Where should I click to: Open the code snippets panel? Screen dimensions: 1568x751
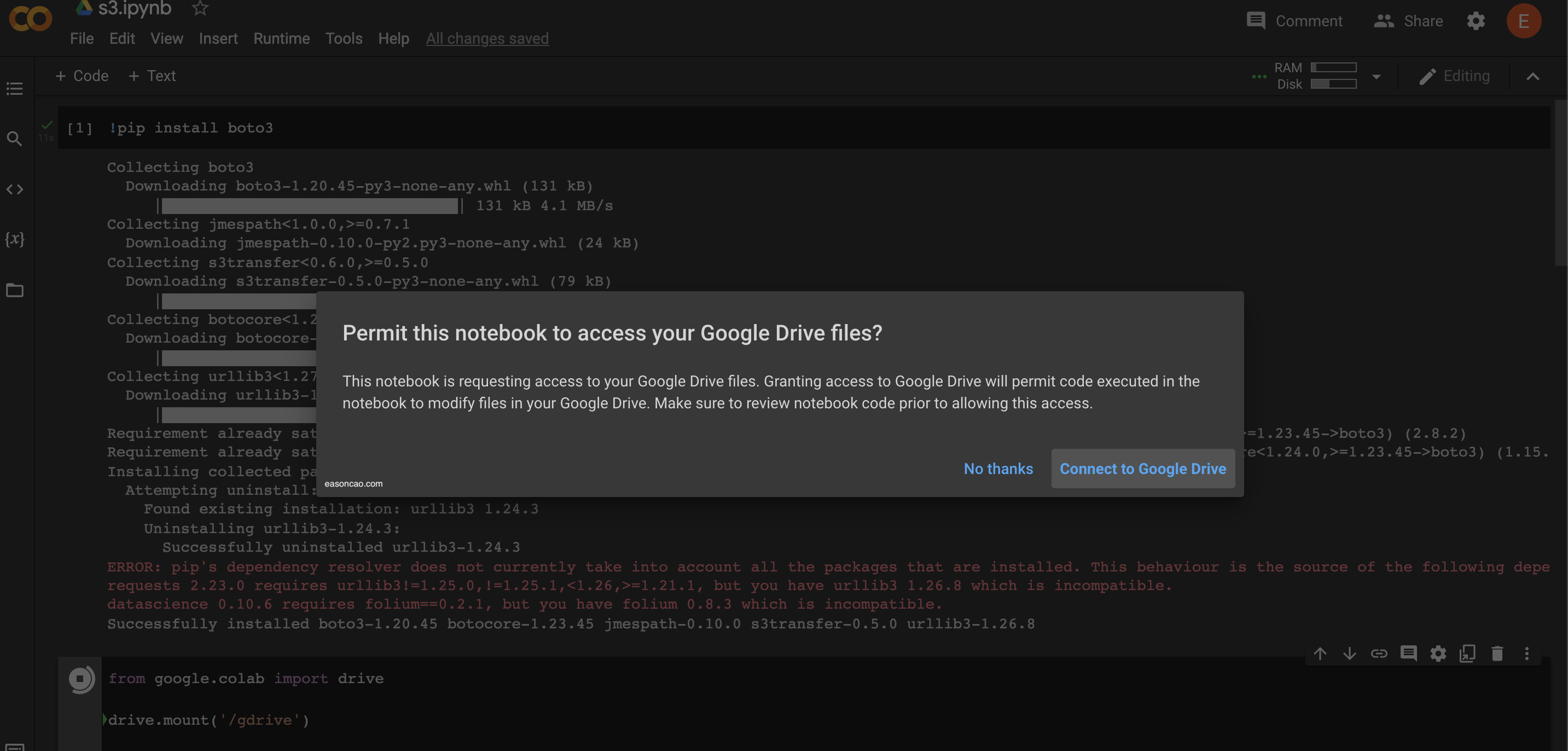coord(15,189)
